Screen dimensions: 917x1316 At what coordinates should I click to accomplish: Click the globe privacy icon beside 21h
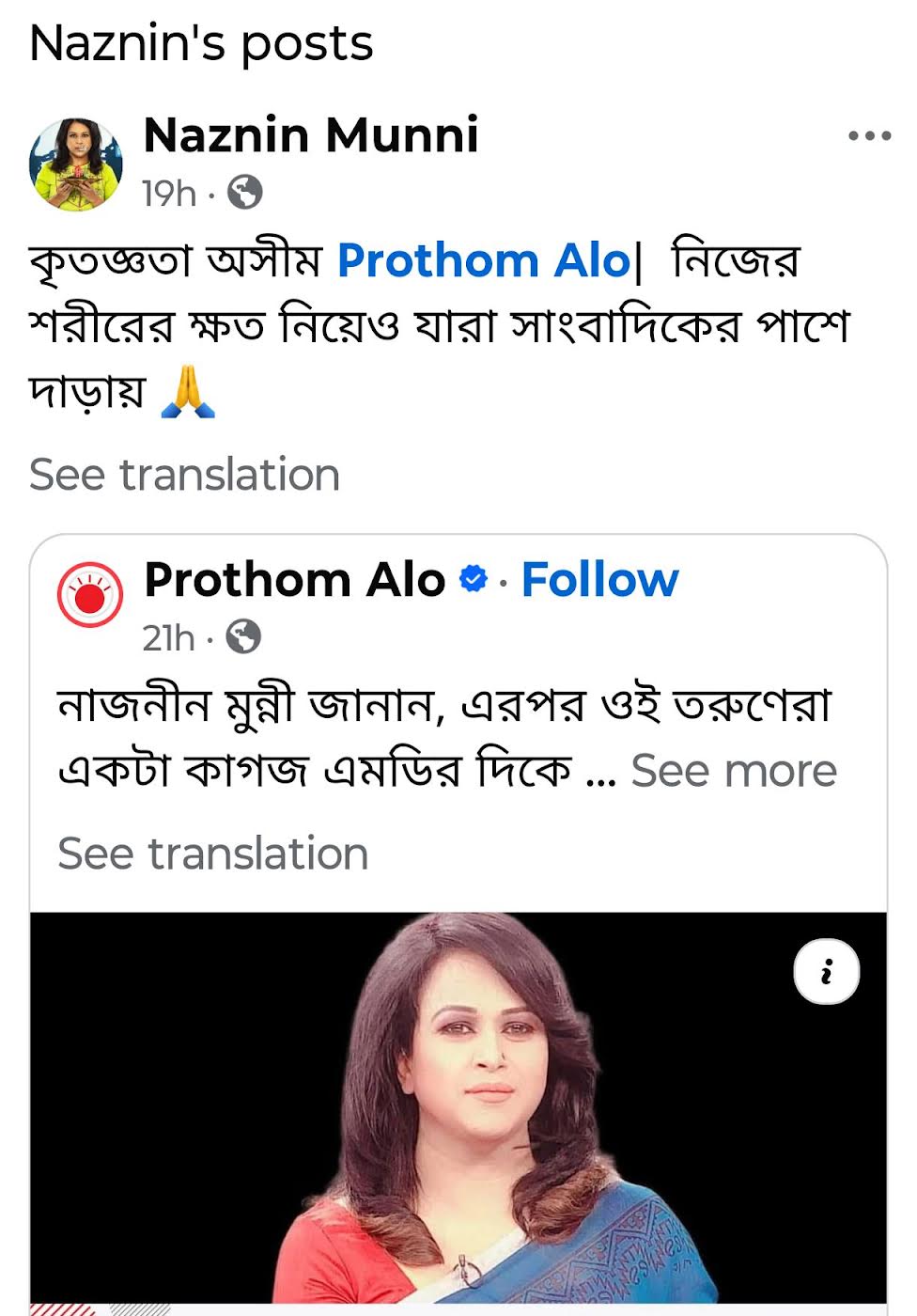click(x=243, y=637)
